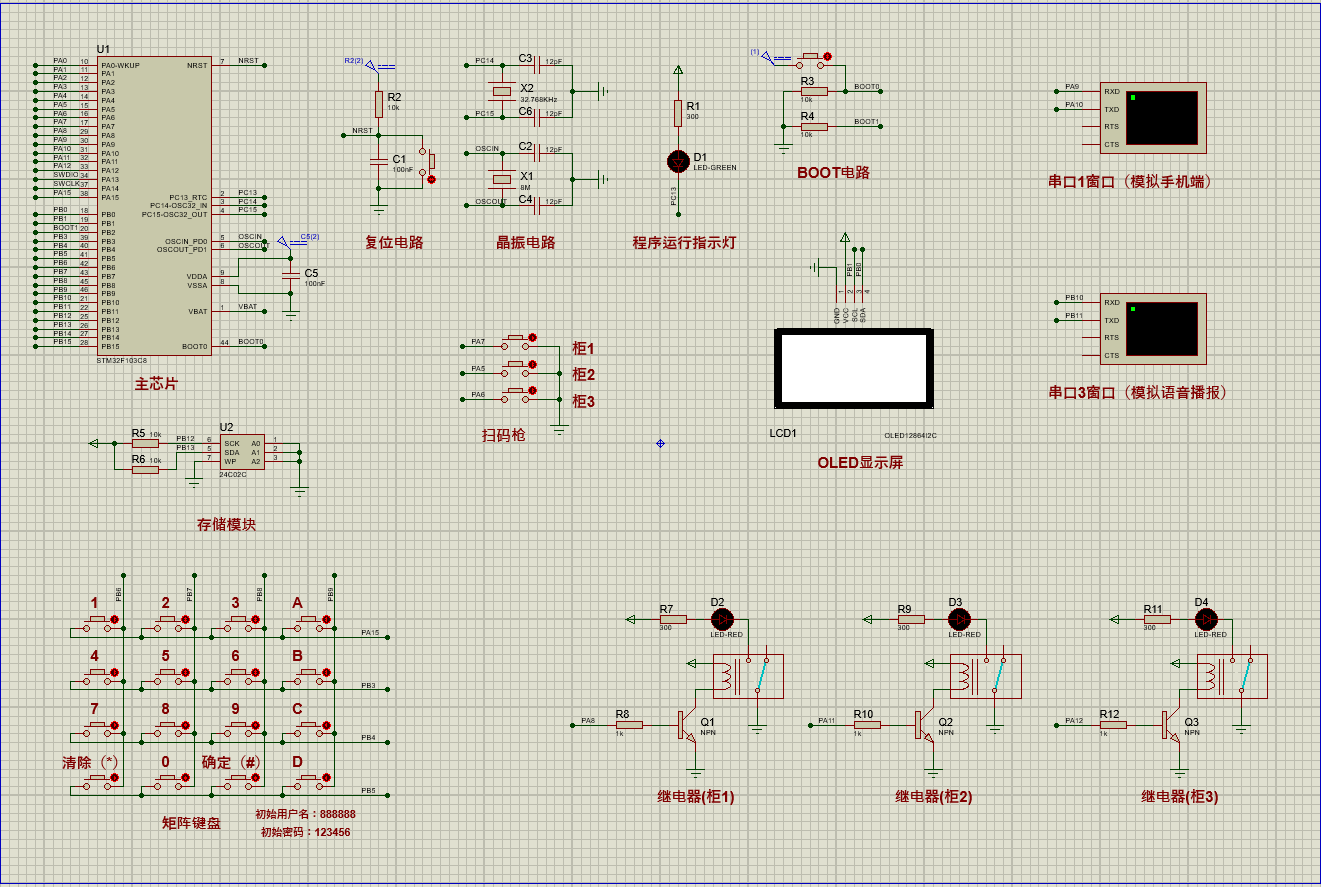Select red LED D4 for cabinet 3
Screen dimensions: 1321x887
point(1206,619)
